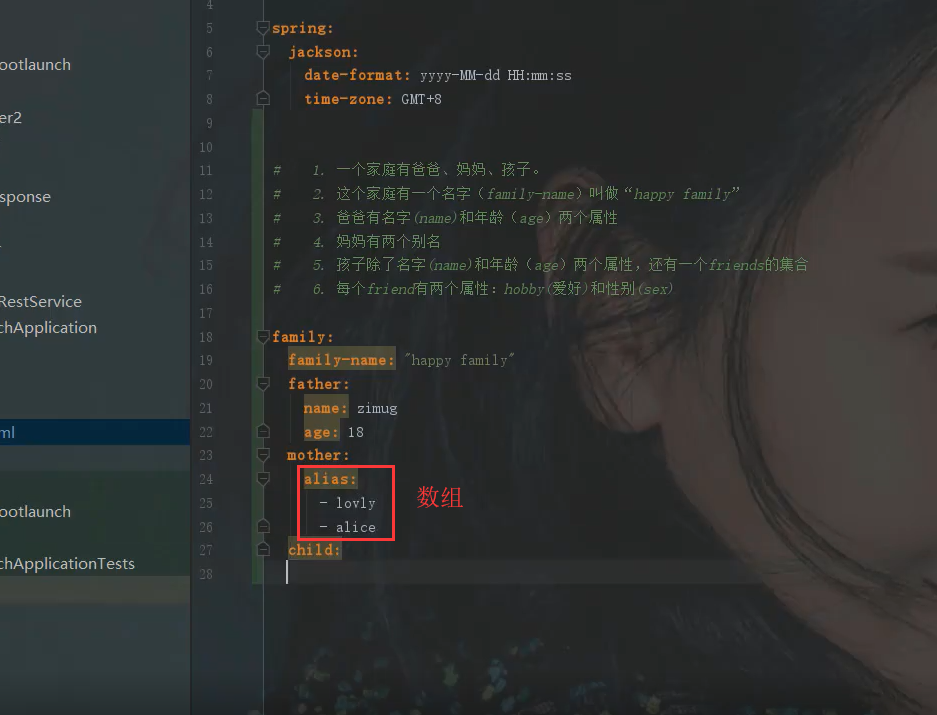Select the RestService item in project tree

pos(41,302)
